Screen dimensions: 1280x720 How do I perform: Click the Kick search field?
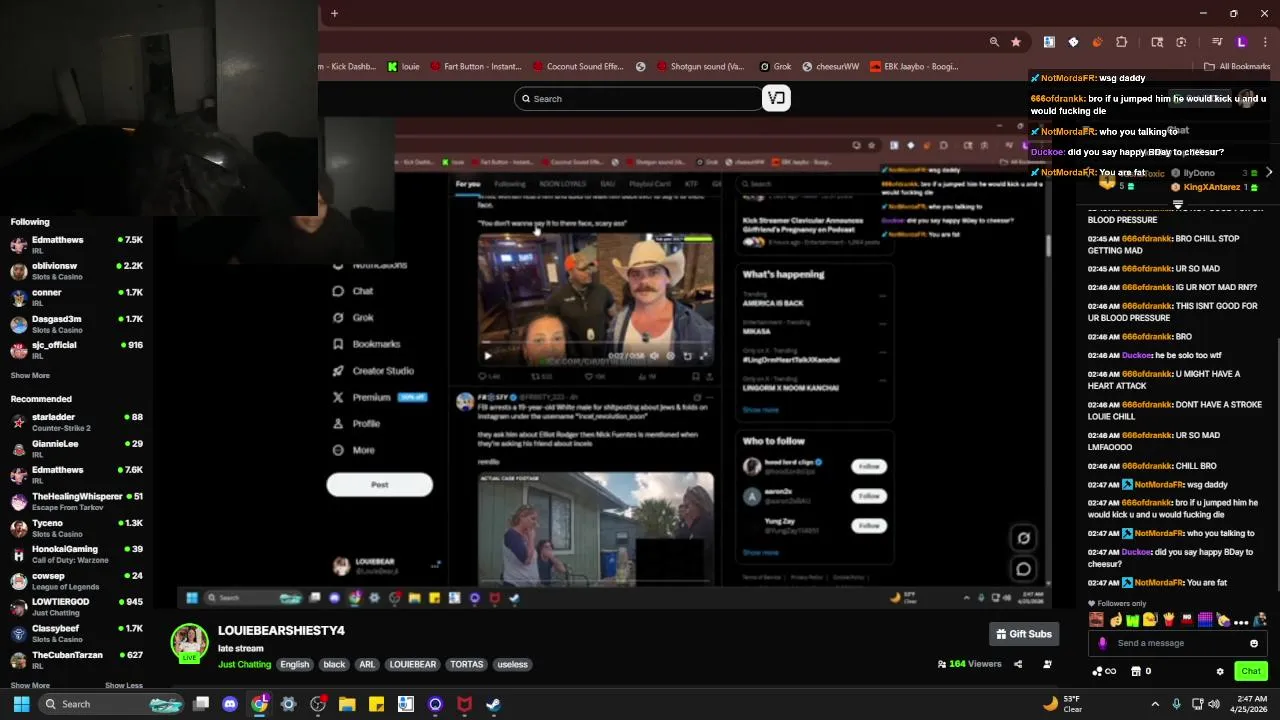(638, 98)
